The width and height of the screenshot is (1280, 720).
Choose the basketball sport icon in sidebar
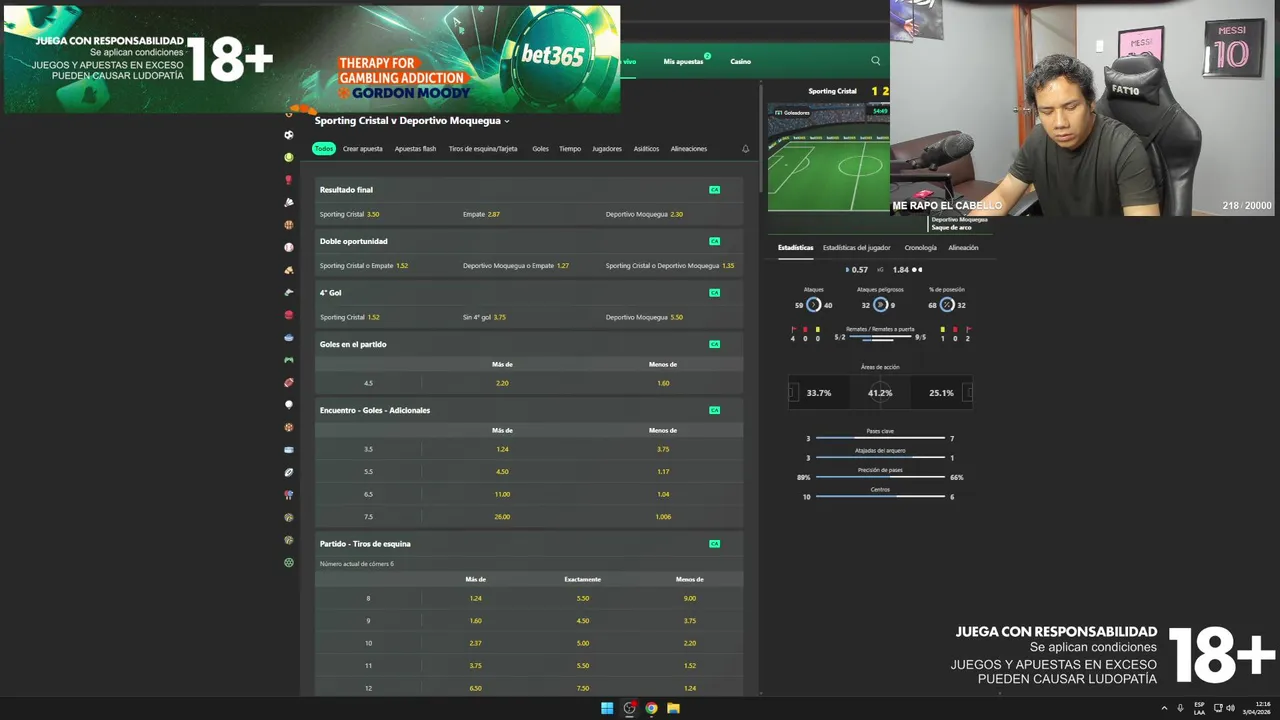[x=289, y=225]
